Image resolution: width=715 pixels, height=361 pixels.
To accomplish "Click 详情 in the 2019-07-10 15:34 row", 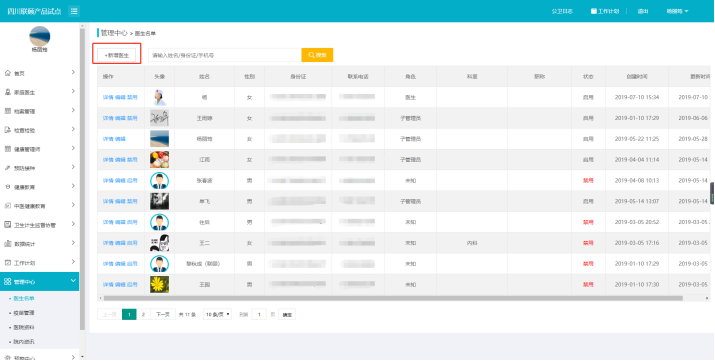I will point(108,98).
